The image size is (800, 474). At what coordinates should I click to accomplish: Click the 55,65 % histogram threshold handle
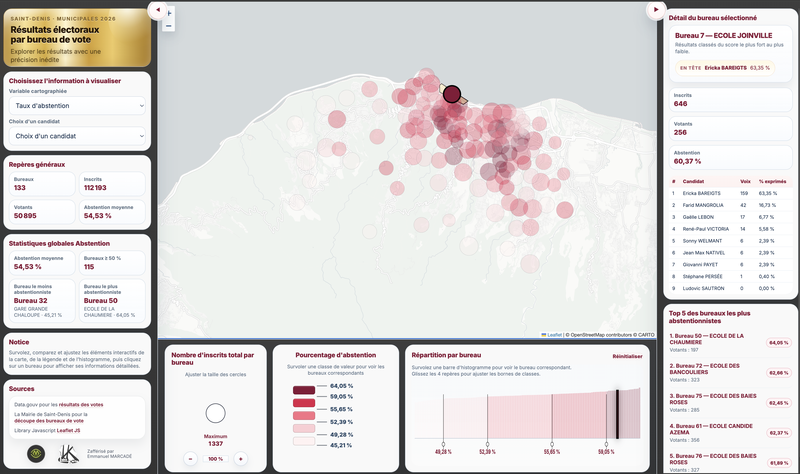pos(553,442)
